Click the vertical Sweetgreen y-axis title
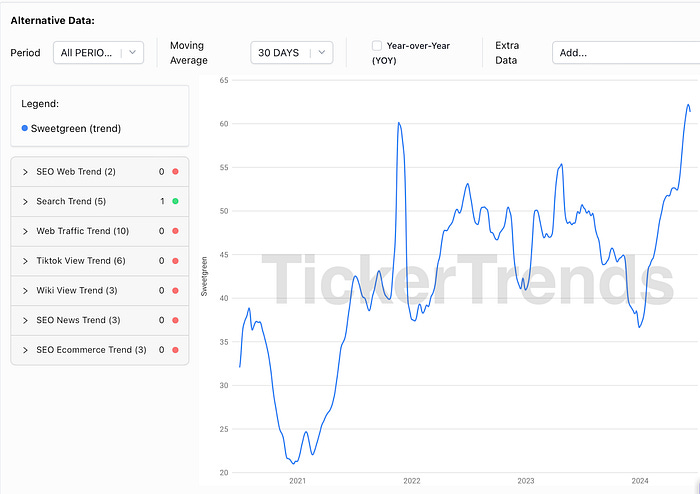Image resolution: width=700 pixels, height=494 pixels. click(204, 276)
